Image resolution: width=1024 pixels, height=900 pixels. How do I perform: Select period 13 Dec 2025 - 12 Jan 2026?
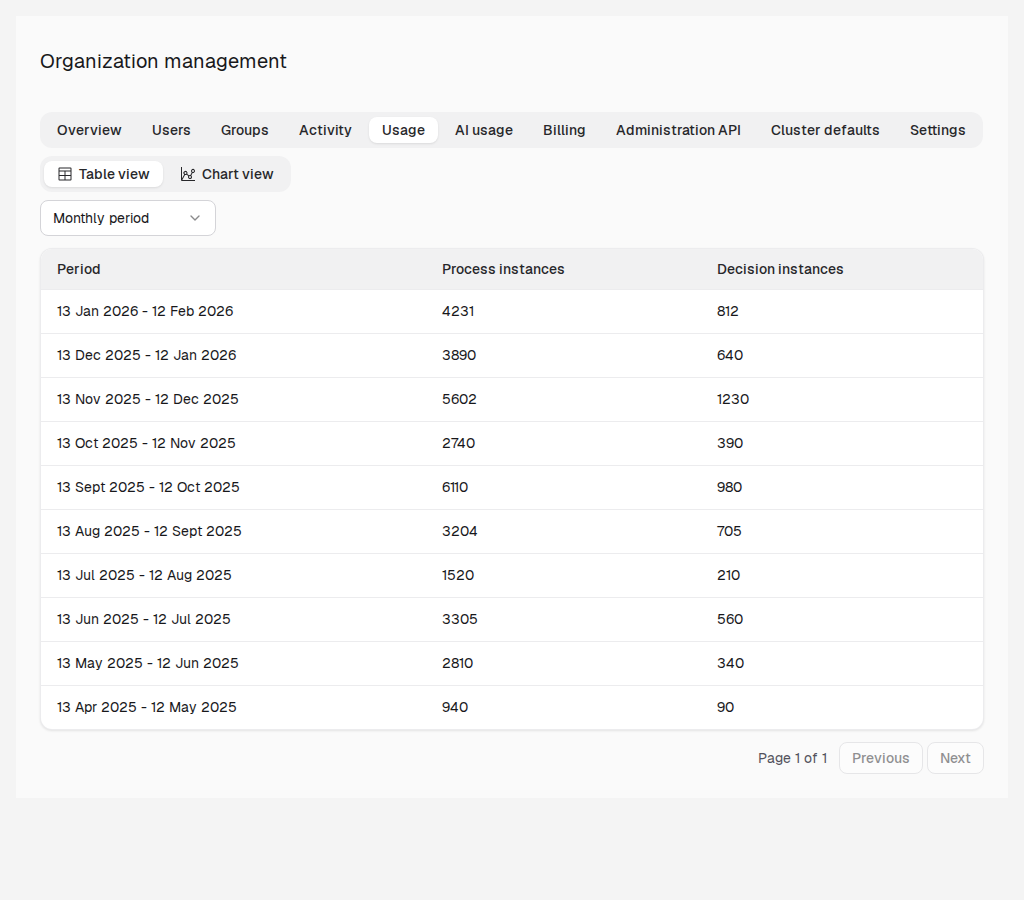146,355
